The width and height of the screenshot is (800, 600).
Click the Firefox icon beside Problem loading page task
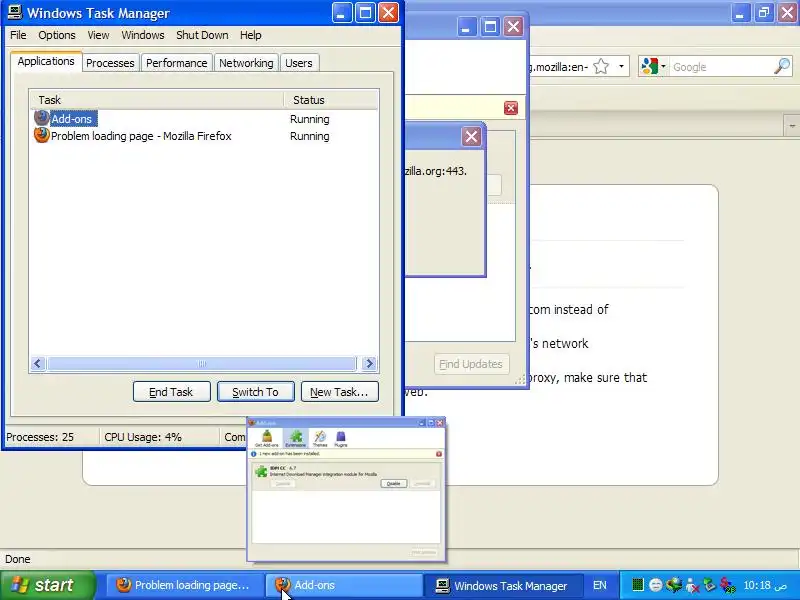point(41,135)
